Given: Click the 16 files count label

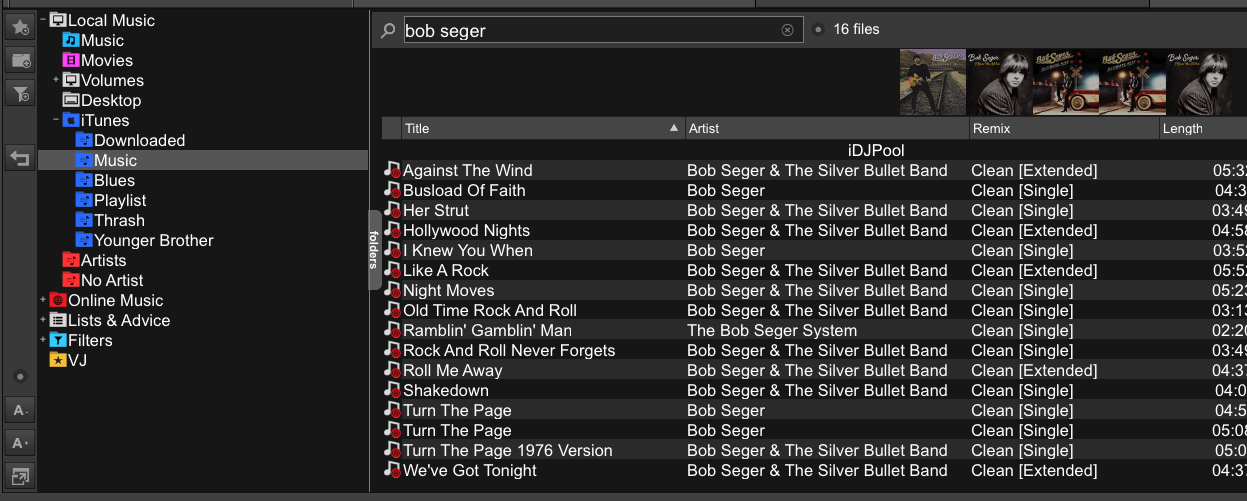Looking at the screenshot, I should pyautogui.click(x=856, y=29).
